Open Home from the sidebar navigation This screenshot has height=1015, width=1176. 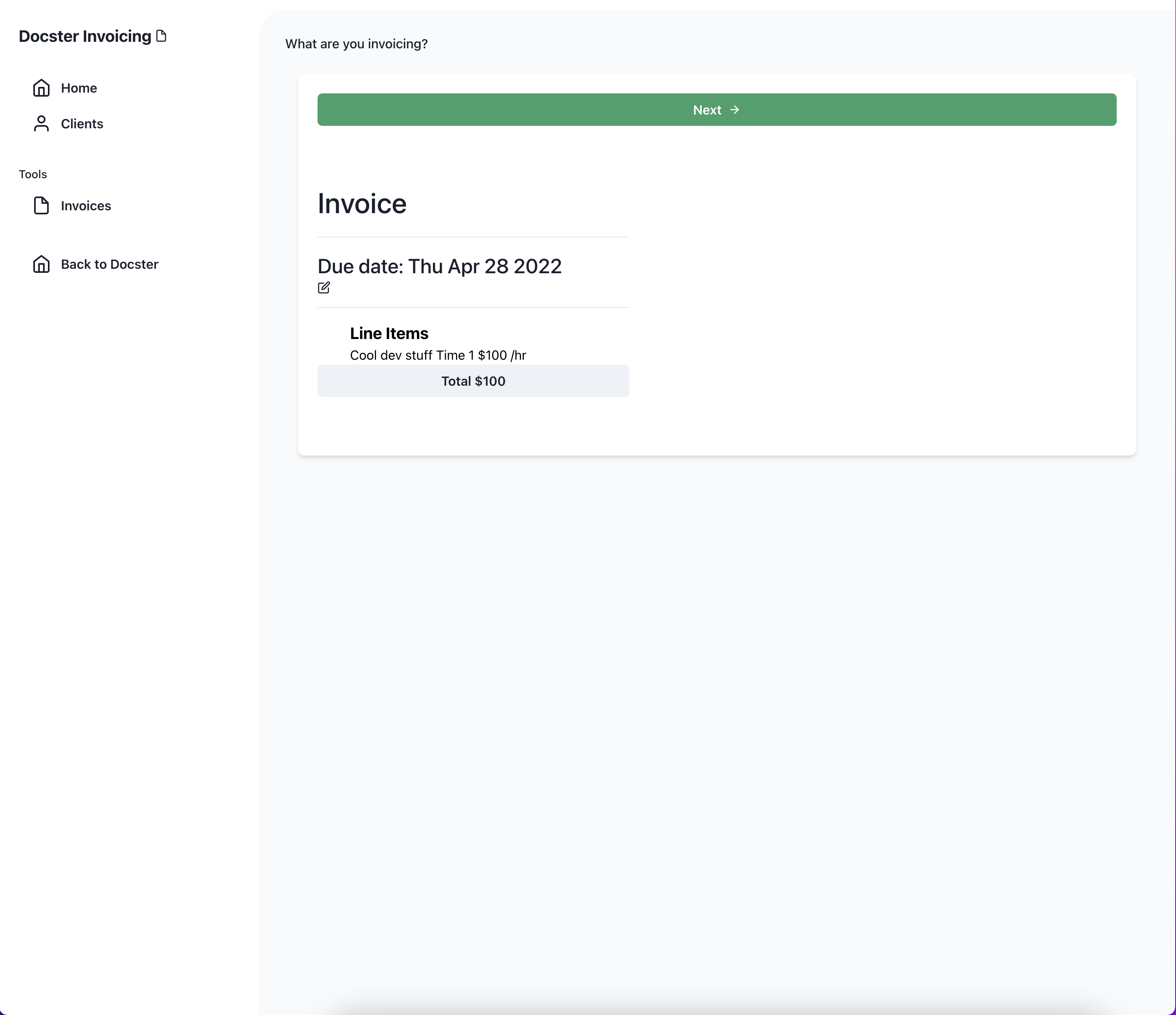click(78, 88)
